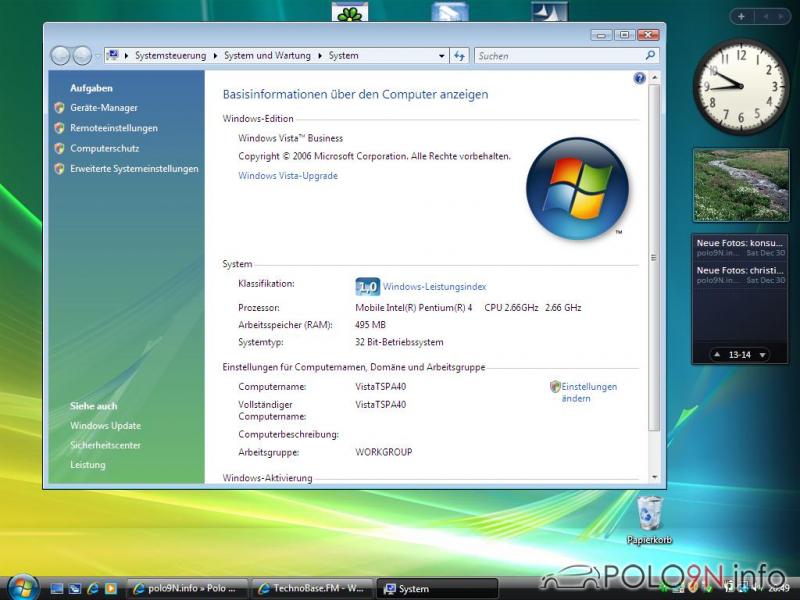This screenshot has width=800, height=600.
Task: Open Computerschutz settings
Action: [x=105, y=148]
